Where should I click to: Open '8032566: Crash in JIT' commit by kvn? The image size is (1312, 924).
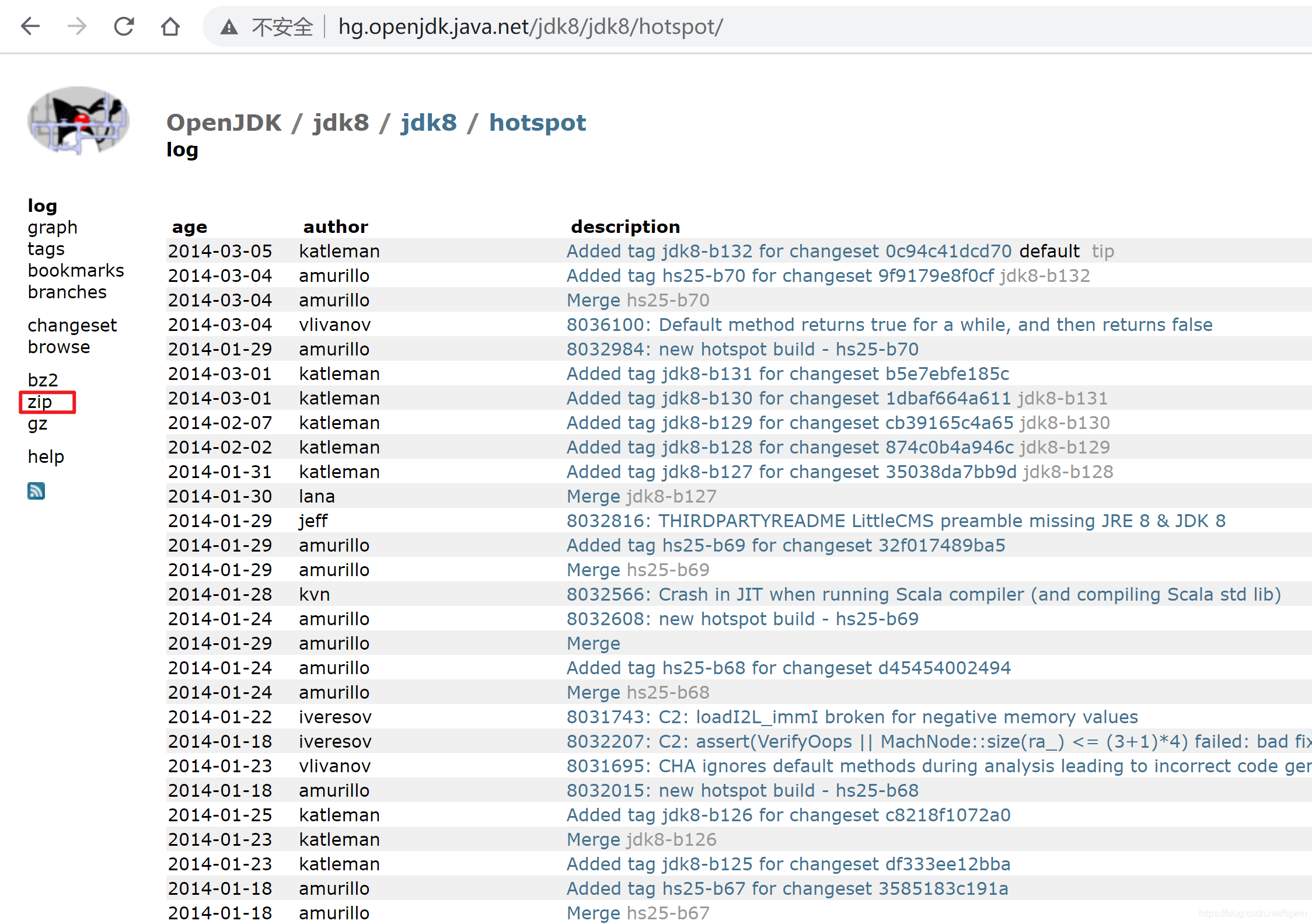pyautogui.click(x=924, y=594)
